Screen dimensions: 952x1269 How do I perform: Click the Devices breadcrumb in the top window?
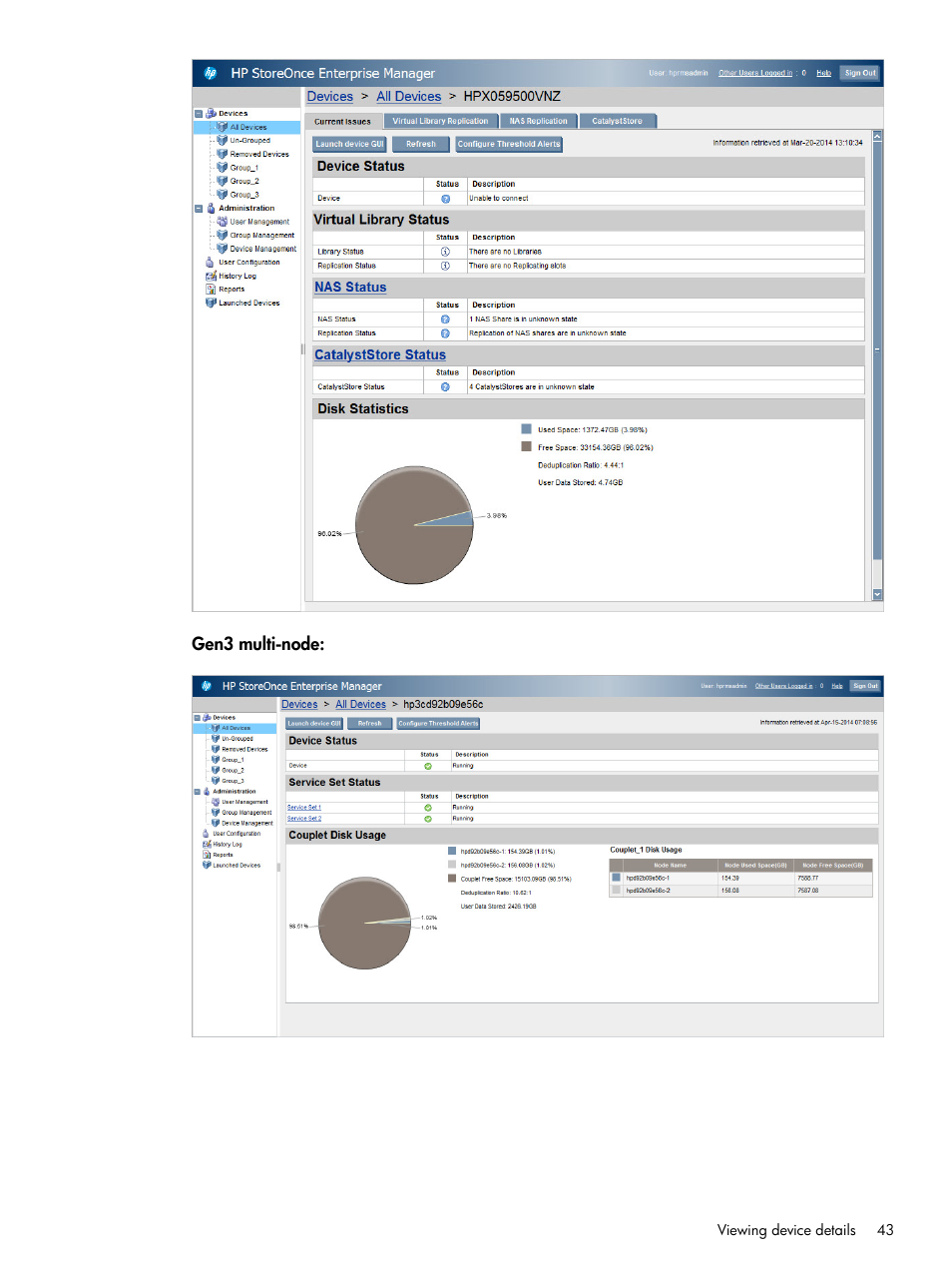click(x=330, y=97)
